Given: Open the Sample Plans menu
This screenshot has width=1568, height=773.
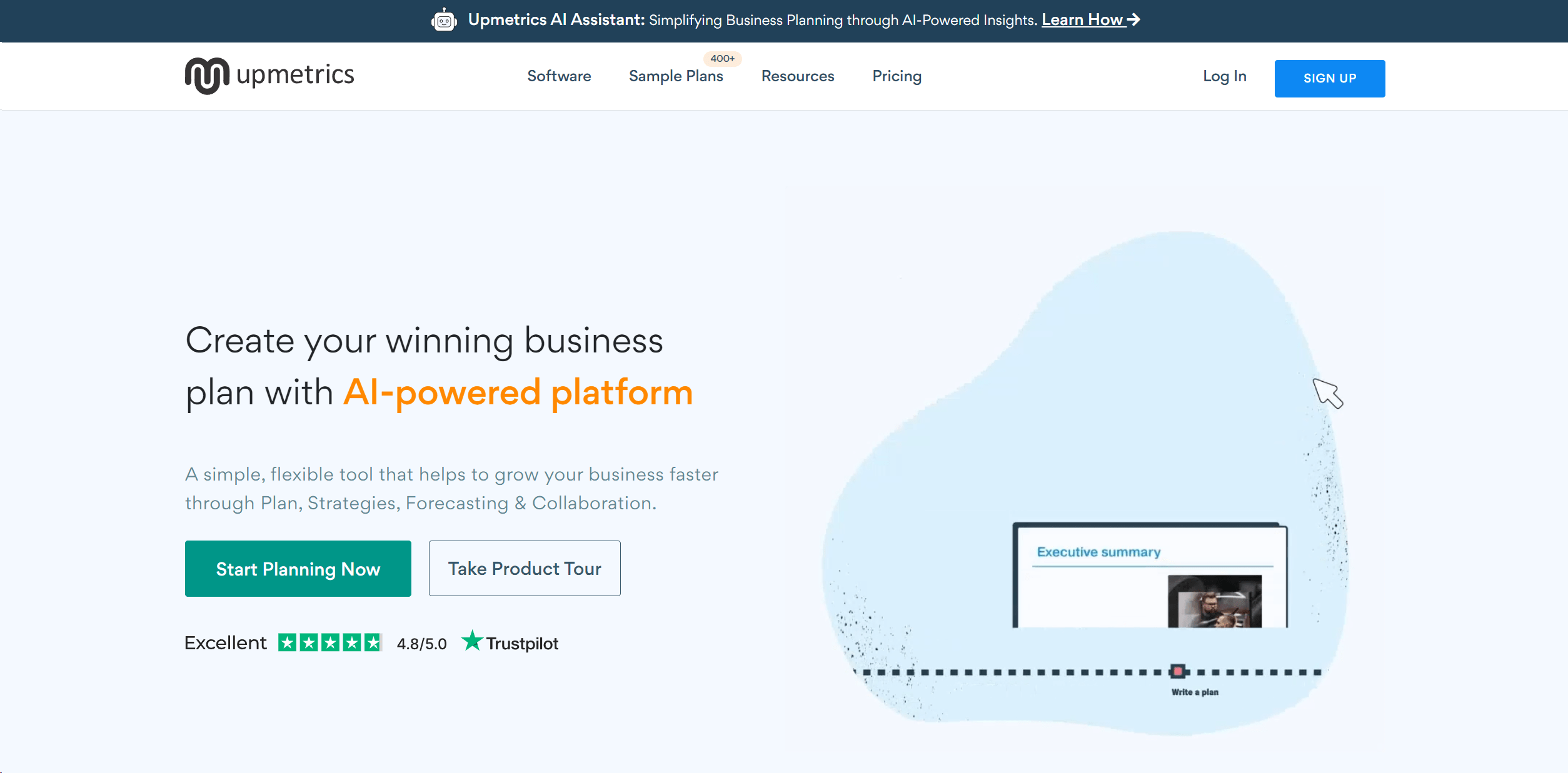Looking at the screenshot, I should (676, 76).
